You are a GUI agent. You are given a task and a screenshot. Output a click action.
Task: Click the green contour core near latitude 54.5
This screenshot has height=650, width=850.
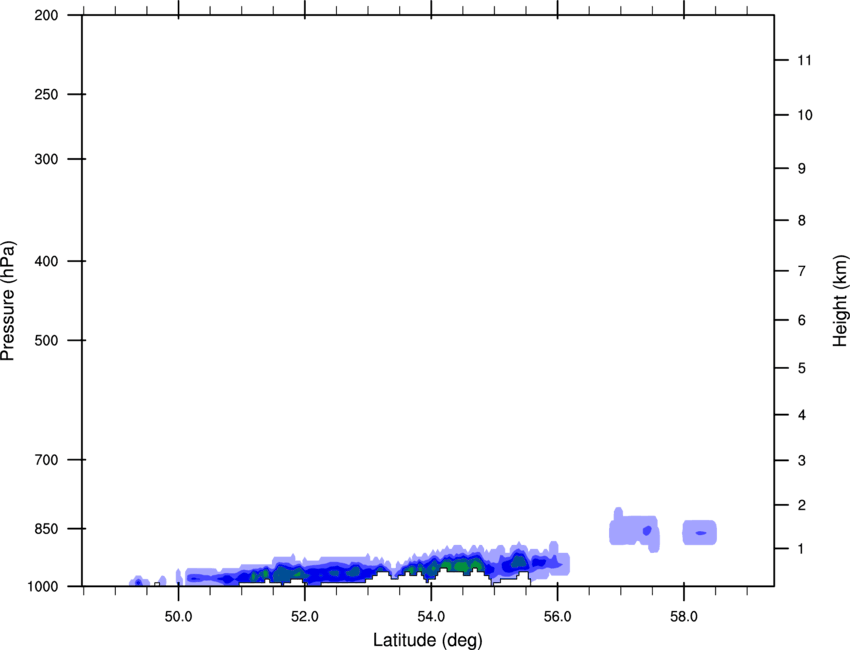461,564
